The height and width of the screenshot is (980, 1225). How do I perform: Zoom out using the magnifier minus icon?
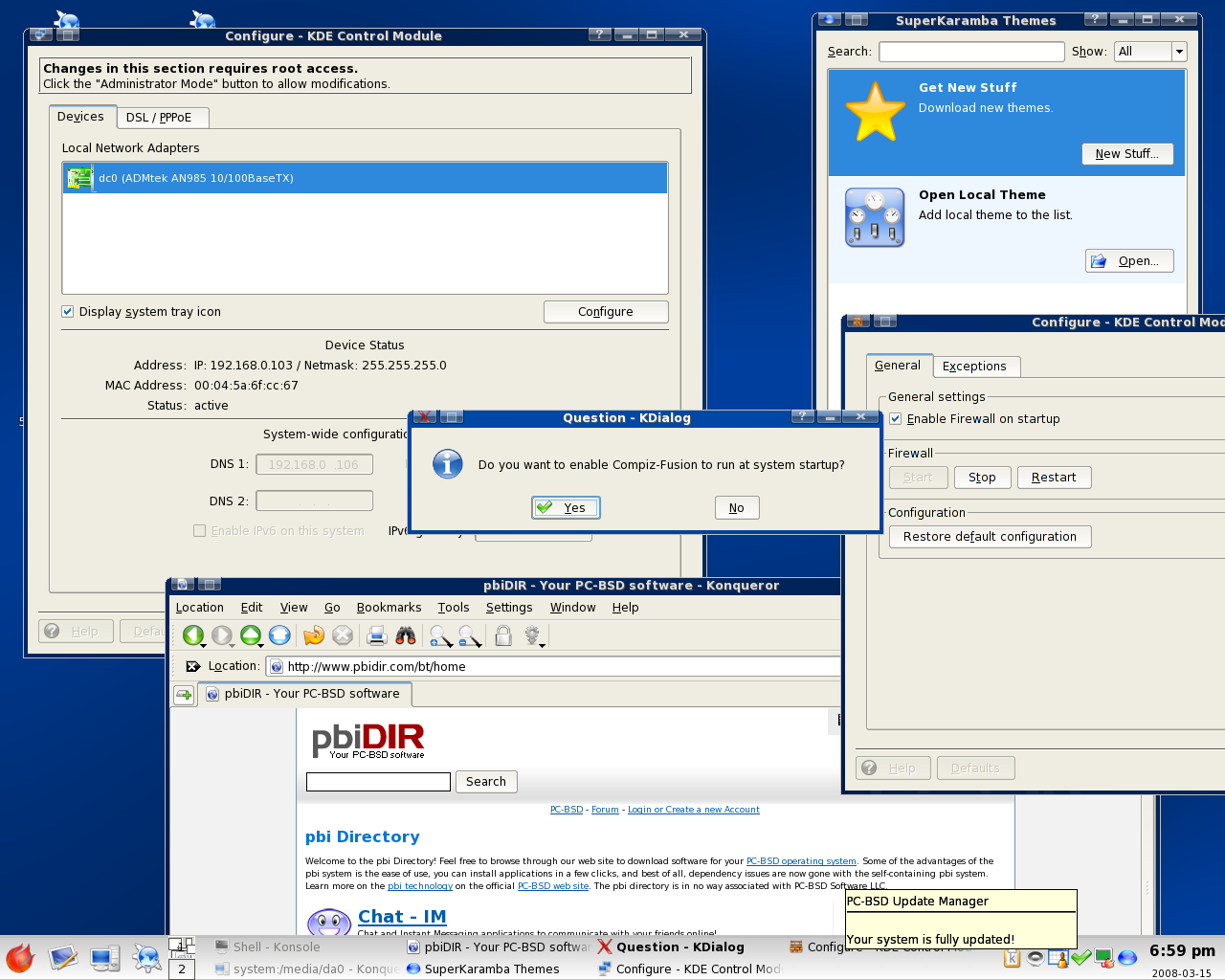pos(469,635)
